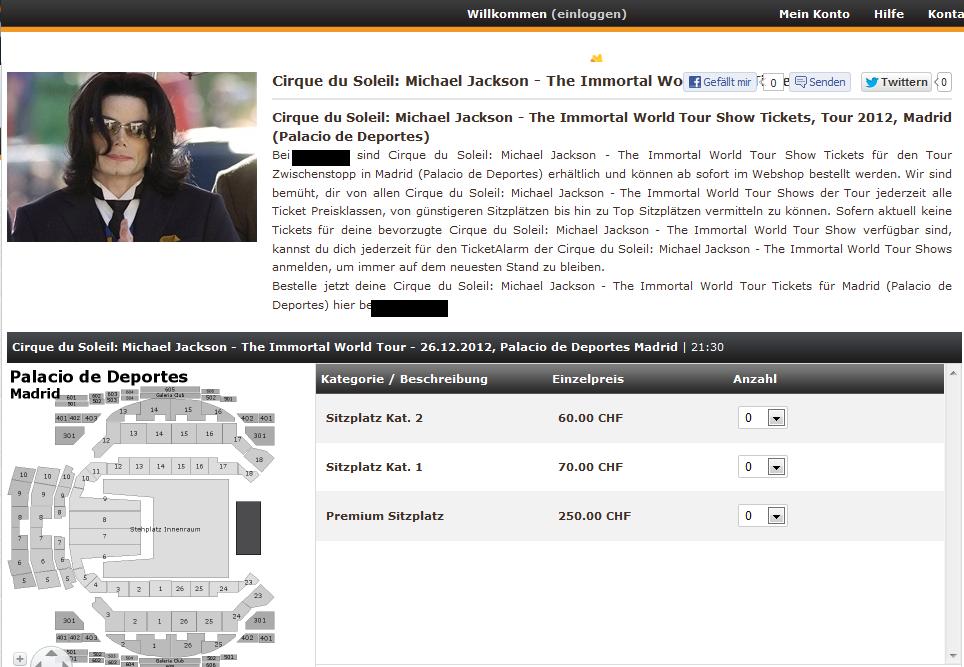
Task: Click the einloggen login link
Action: pos(589,14)
